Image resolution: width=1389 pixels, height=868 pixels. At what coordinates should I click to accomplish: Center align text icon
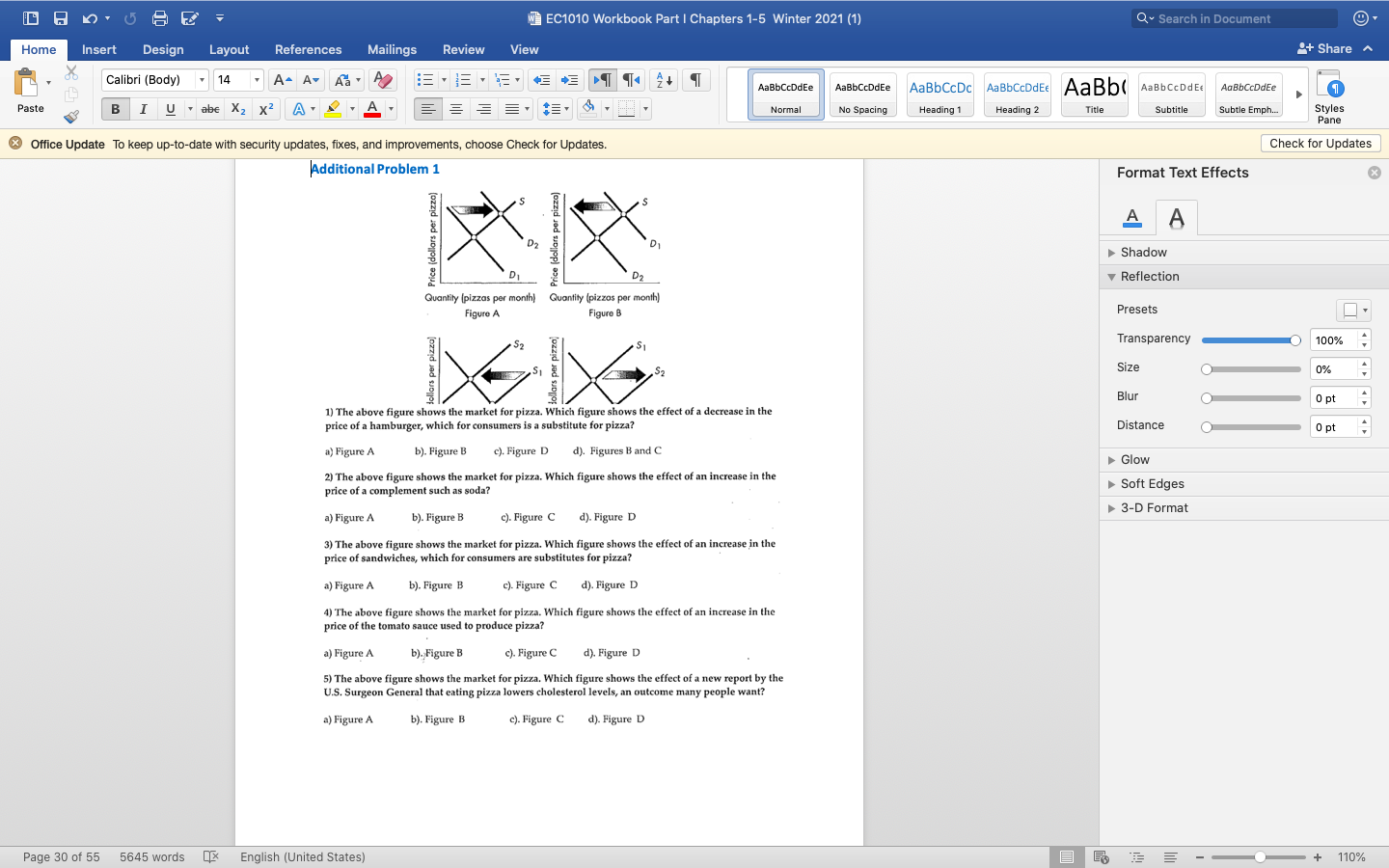coord(456,109)
